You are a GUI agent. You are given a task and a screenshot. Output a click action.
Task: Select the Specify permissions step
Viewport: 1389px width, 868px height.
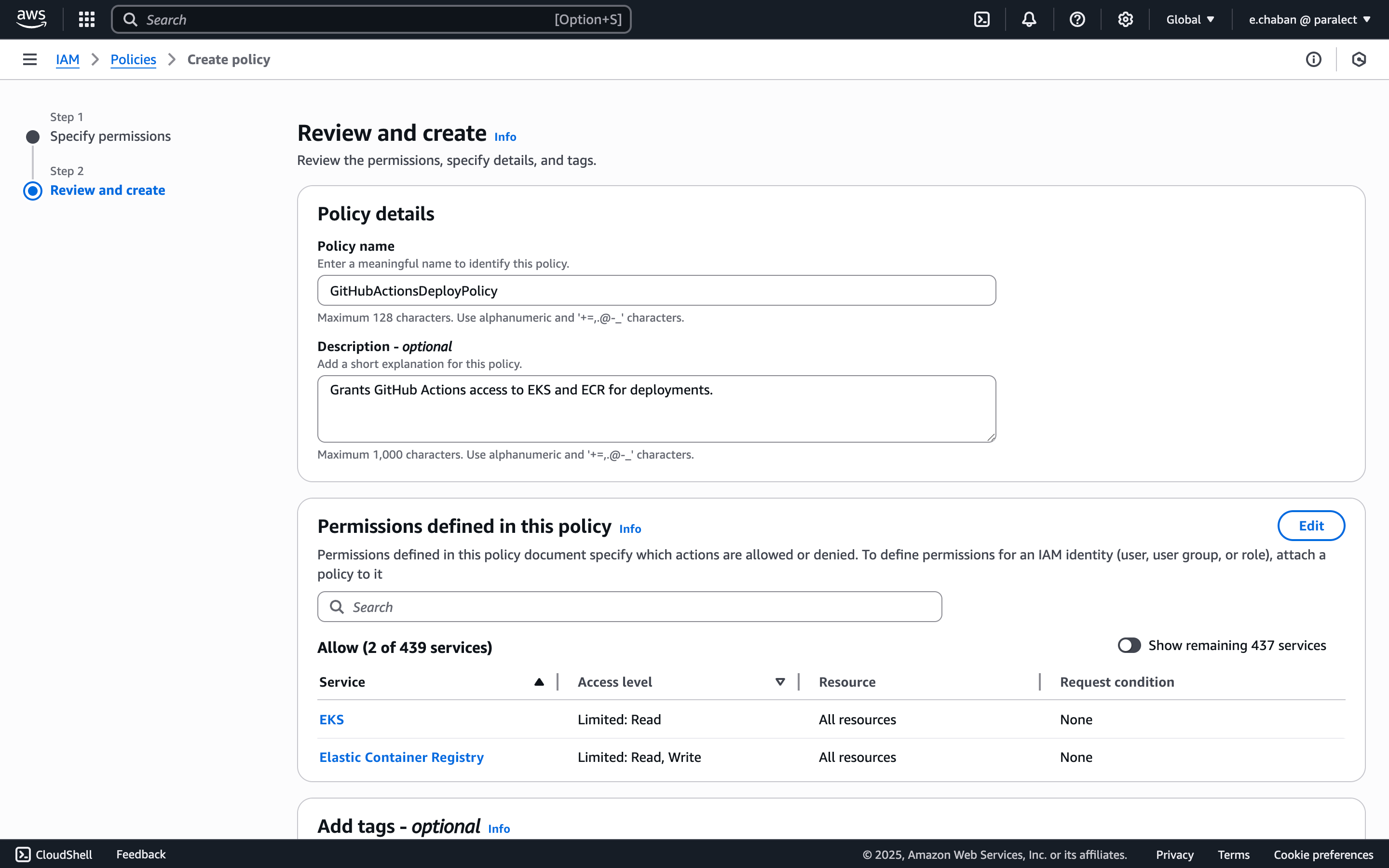pyautogui.click(x=110, y=136)
